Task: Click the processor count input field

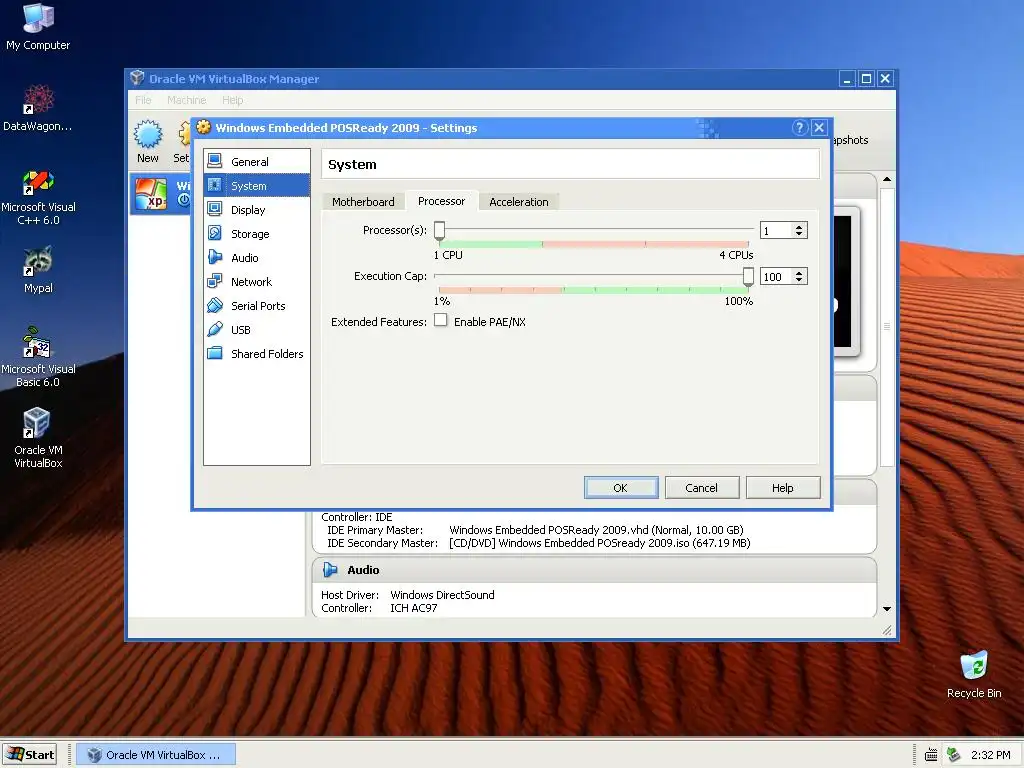Action: pyautogui.click(x=776, y=231)
